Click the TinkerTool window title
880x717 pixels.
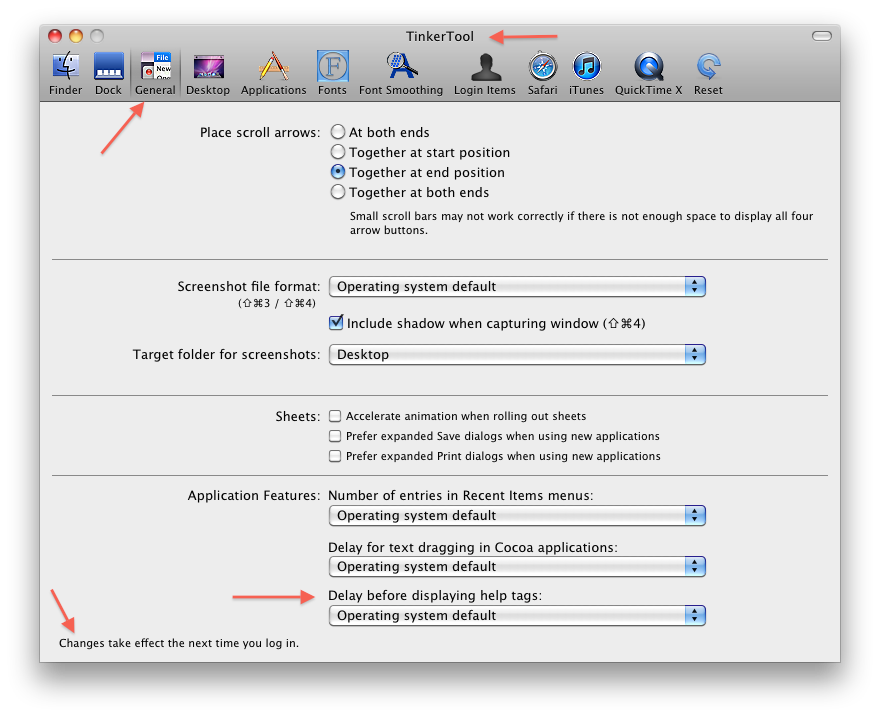click(440, 36)
